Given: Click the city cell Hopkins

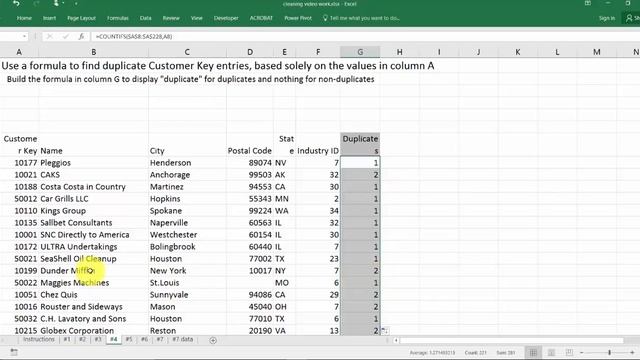Looking at the screenshot, I should click(187, 199).
